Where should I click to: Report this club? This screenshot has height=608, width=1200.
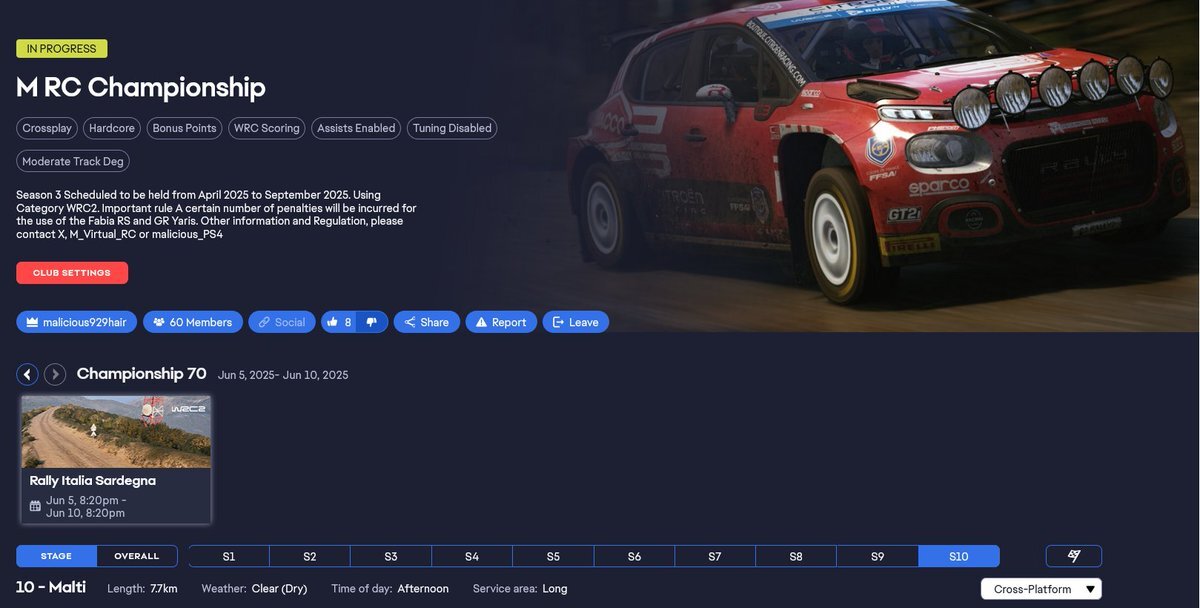[501, 322]
